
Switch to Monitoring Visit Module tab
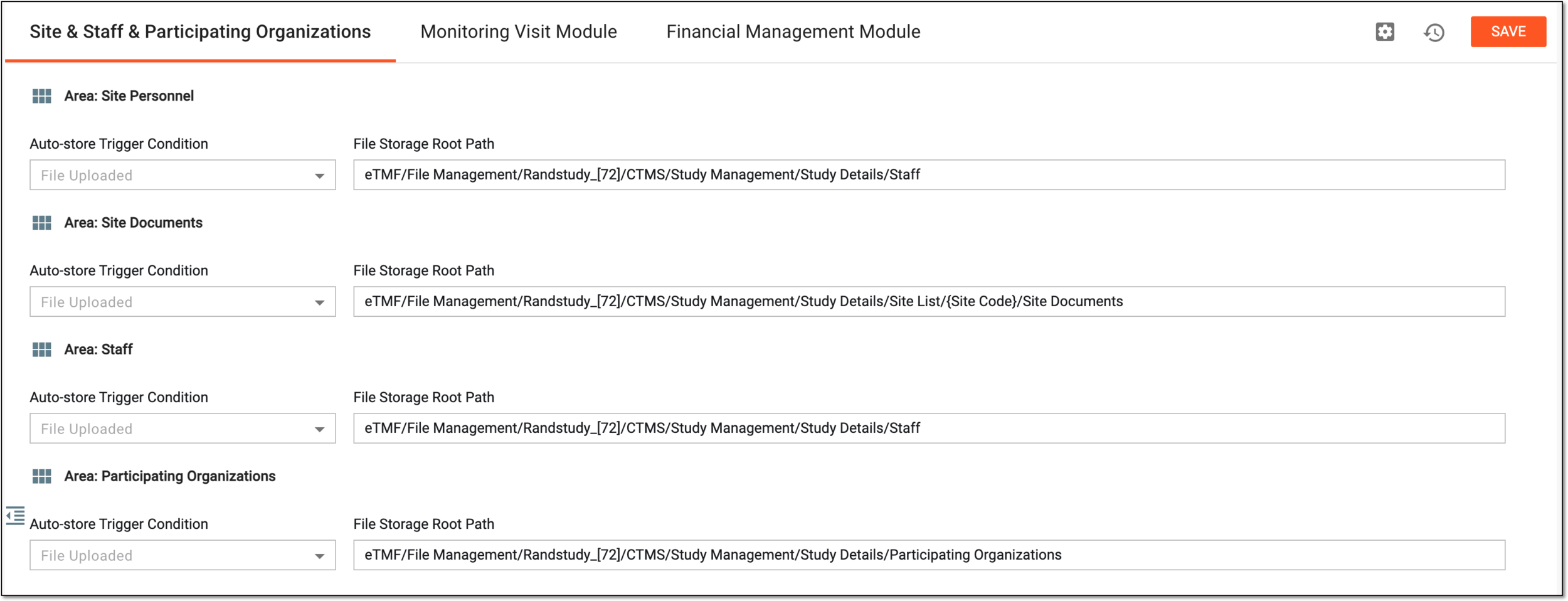point(519,31)
